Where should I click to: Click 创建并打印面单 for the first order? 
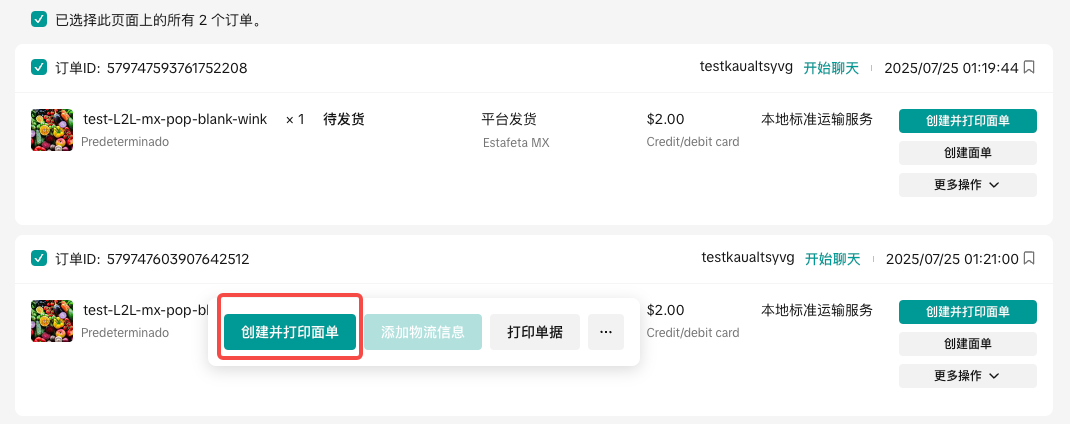967,121
